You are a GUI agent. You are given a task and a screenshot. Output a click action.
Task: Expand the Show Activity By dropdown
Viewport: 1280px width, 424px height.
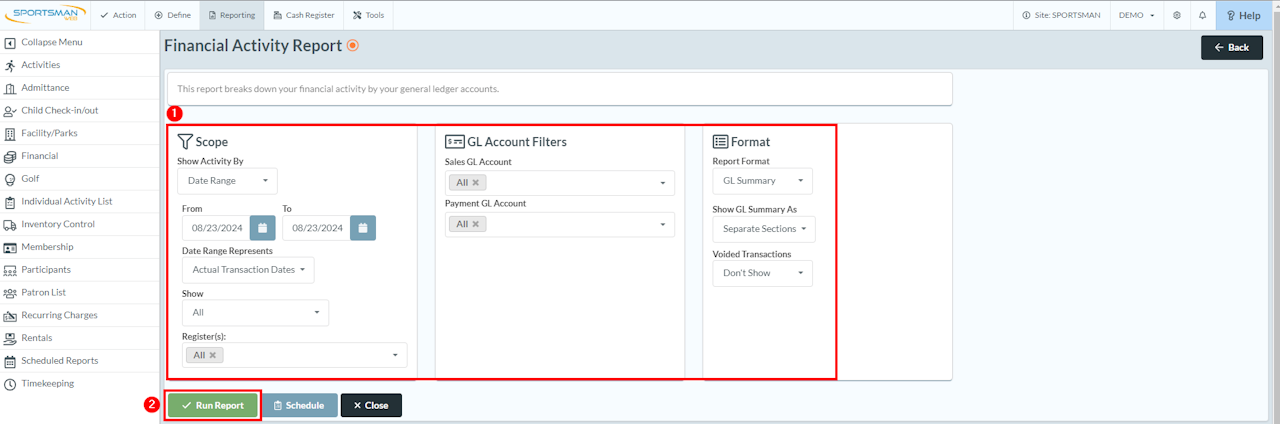tap(227, 181)
